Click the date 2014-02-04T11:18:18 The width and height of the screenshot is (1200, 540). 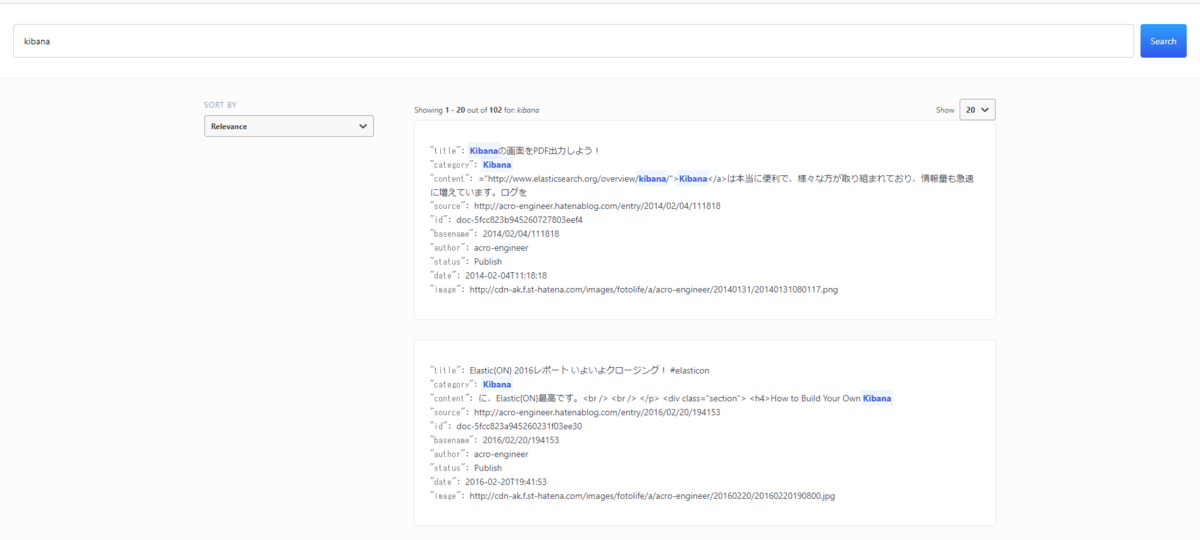(506, 275)
